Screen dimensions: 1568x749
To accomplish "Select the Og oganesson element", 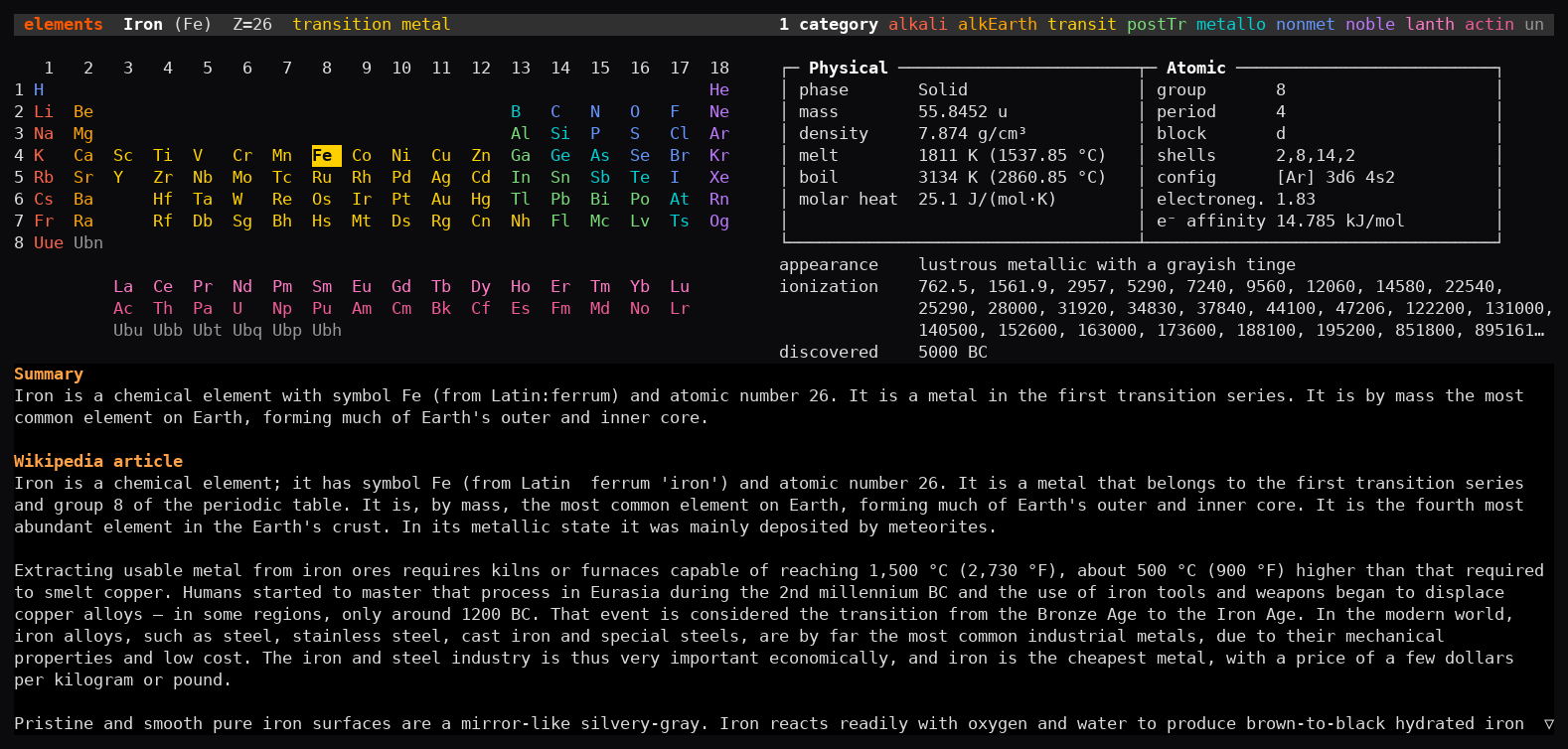I will click(719, 222).
